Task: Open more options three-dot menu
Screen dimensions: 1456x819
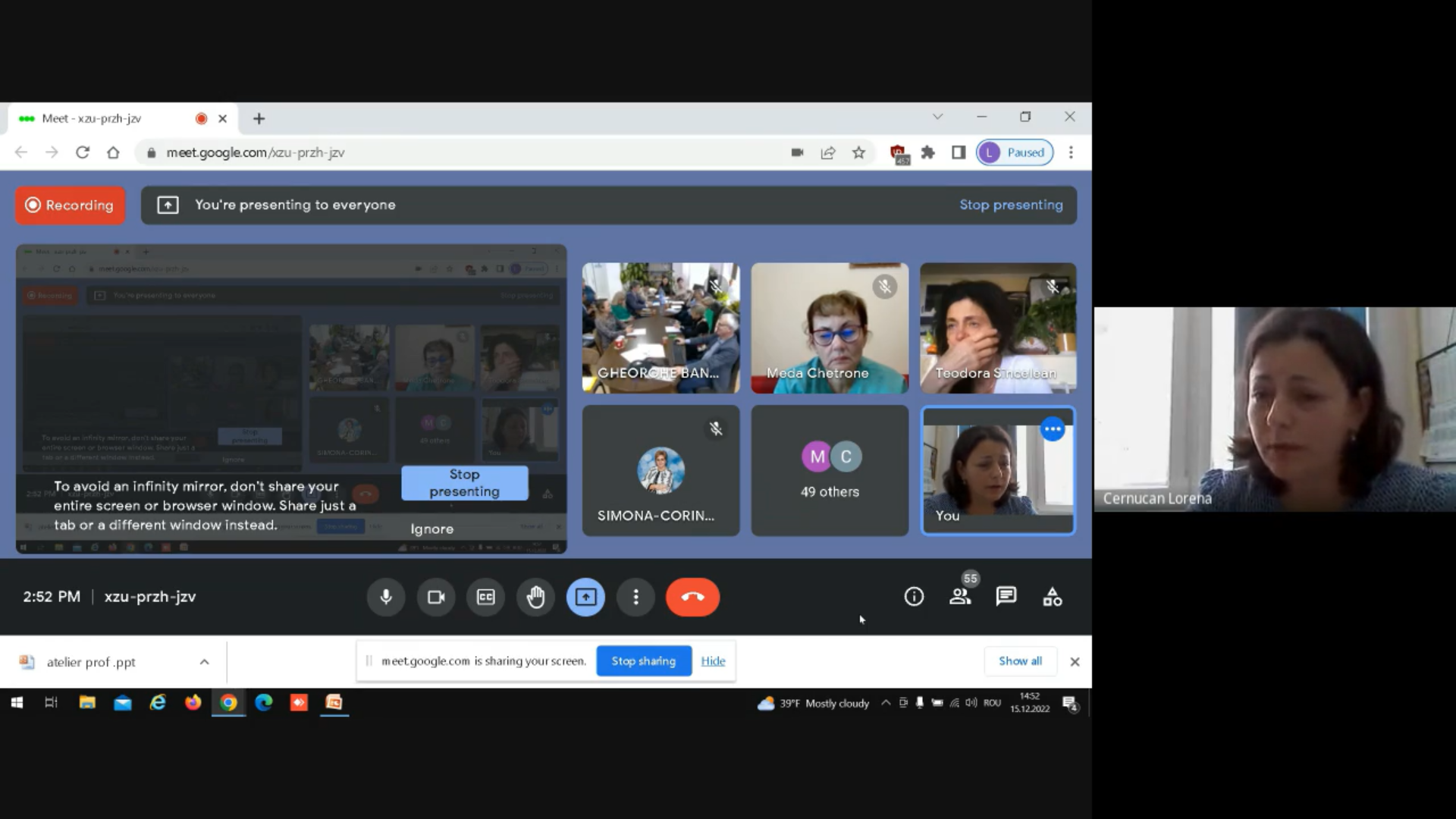Action: point(635,597)
